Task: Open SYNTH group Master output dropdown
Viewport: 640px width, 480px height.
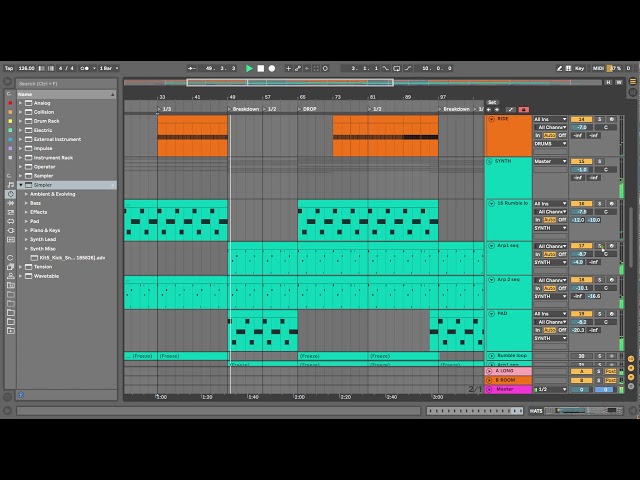Action: coord(550,161)
